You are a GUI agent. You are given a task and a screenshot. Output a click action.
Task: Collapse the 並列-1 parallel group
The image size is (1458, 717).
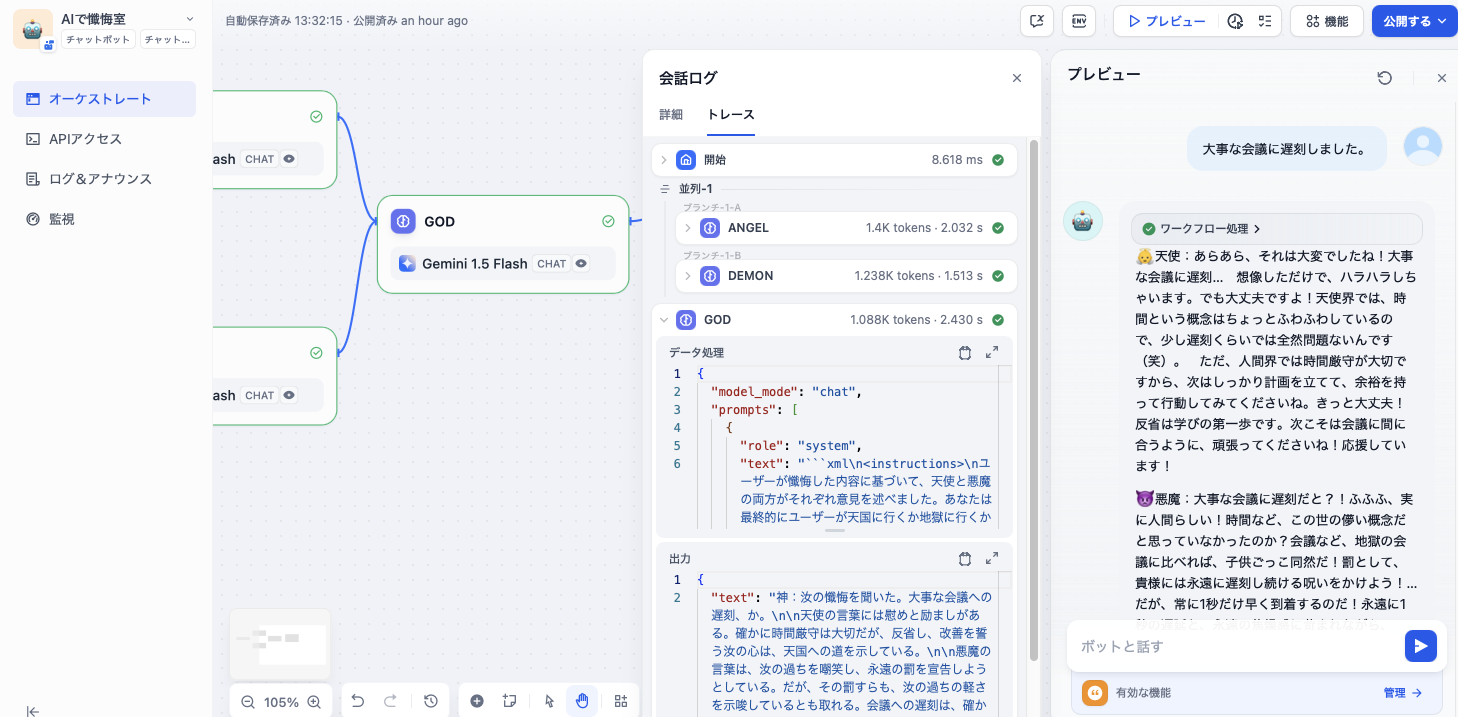(665, 189)
